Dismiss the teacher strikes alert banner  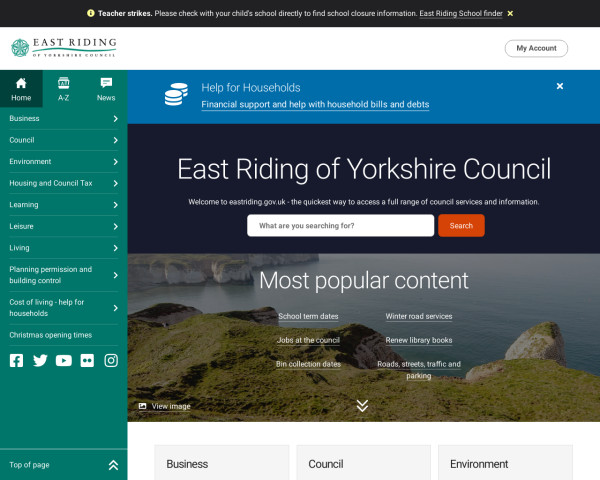coord(510,14)
